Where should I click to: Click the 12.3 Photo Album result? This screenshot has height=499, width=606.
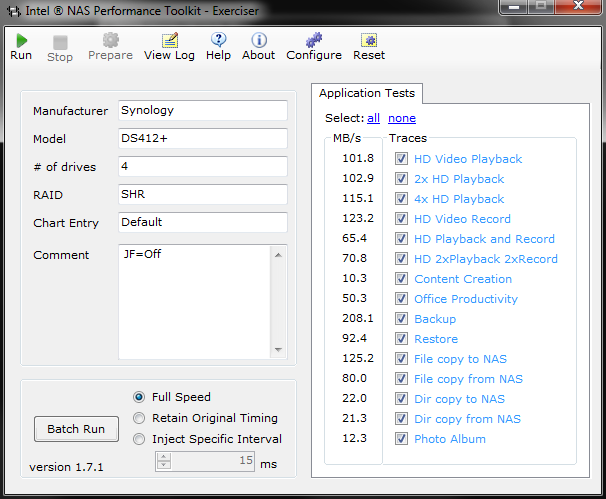click(x=354, y=438)
